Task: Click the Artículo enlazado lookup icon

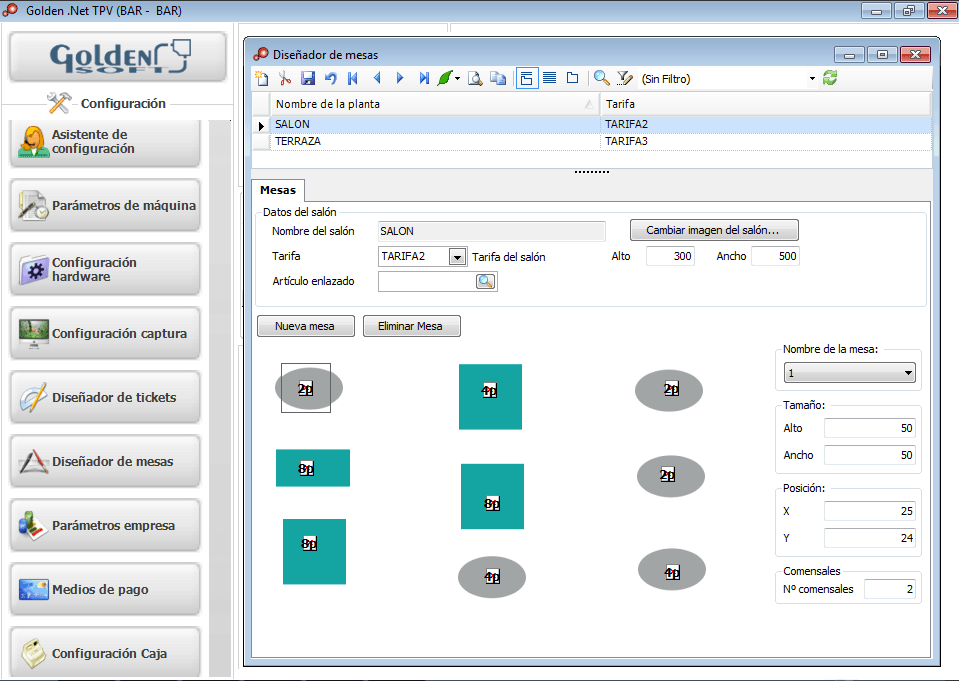Action: point(485,282)
